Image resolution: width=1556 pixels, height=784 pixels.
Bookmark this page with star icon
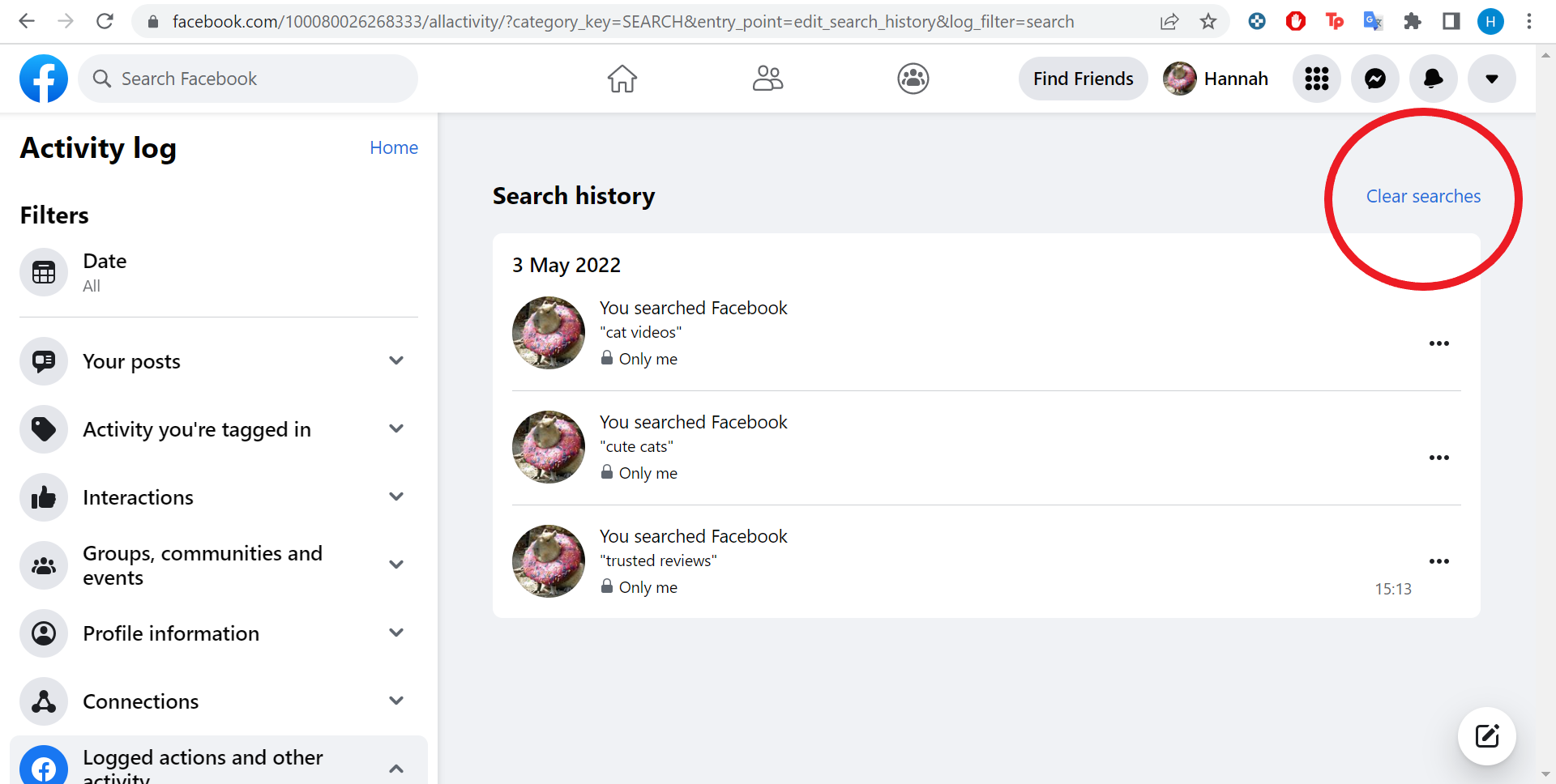[1208, 22]
